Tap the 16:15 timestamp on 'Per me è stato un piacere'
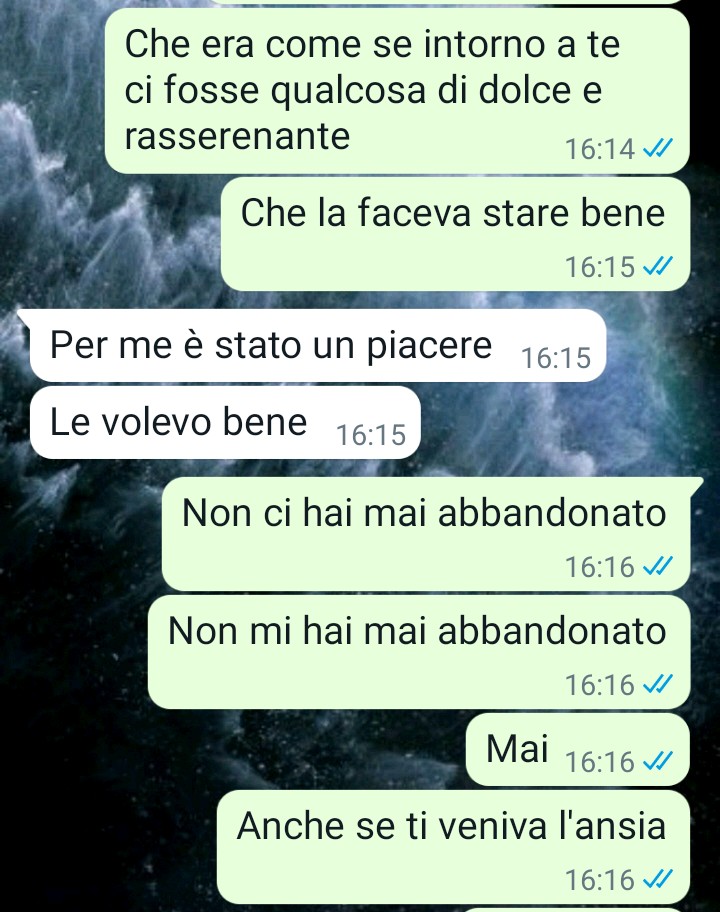720x912 pixels. click(556, 358)
